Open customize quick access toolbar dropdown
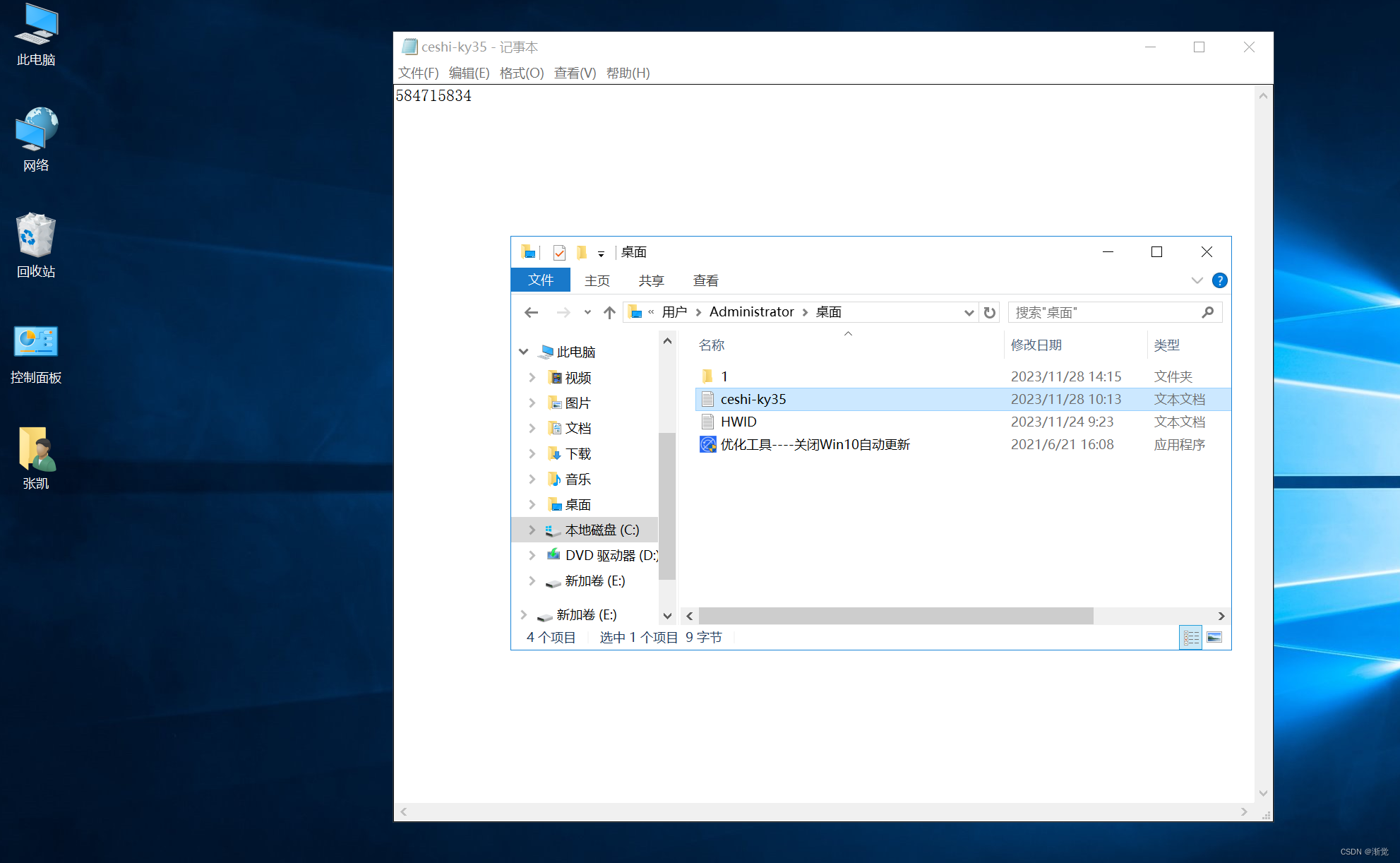Screen dimensions: 1400x863 601,254
